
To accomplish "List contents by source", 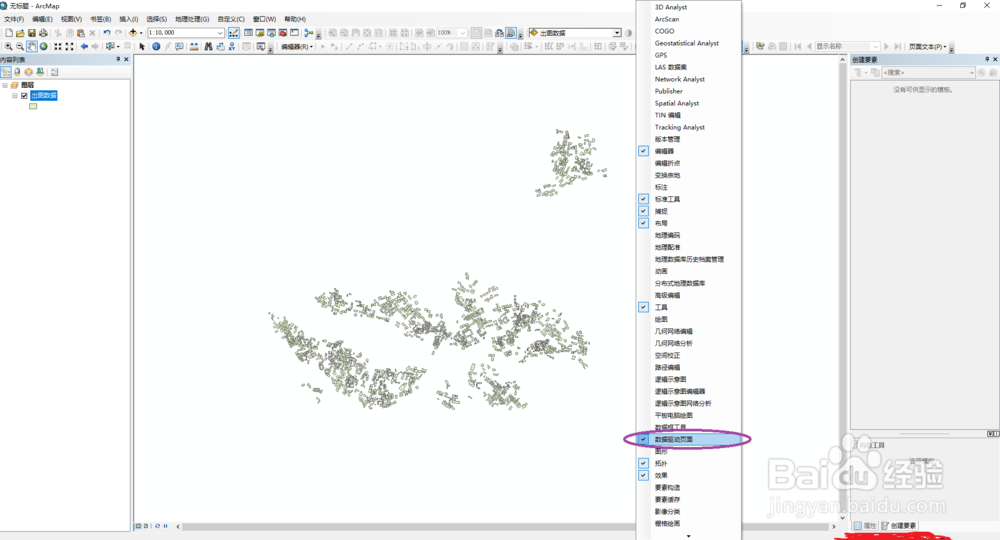I will tap(17, 72).
